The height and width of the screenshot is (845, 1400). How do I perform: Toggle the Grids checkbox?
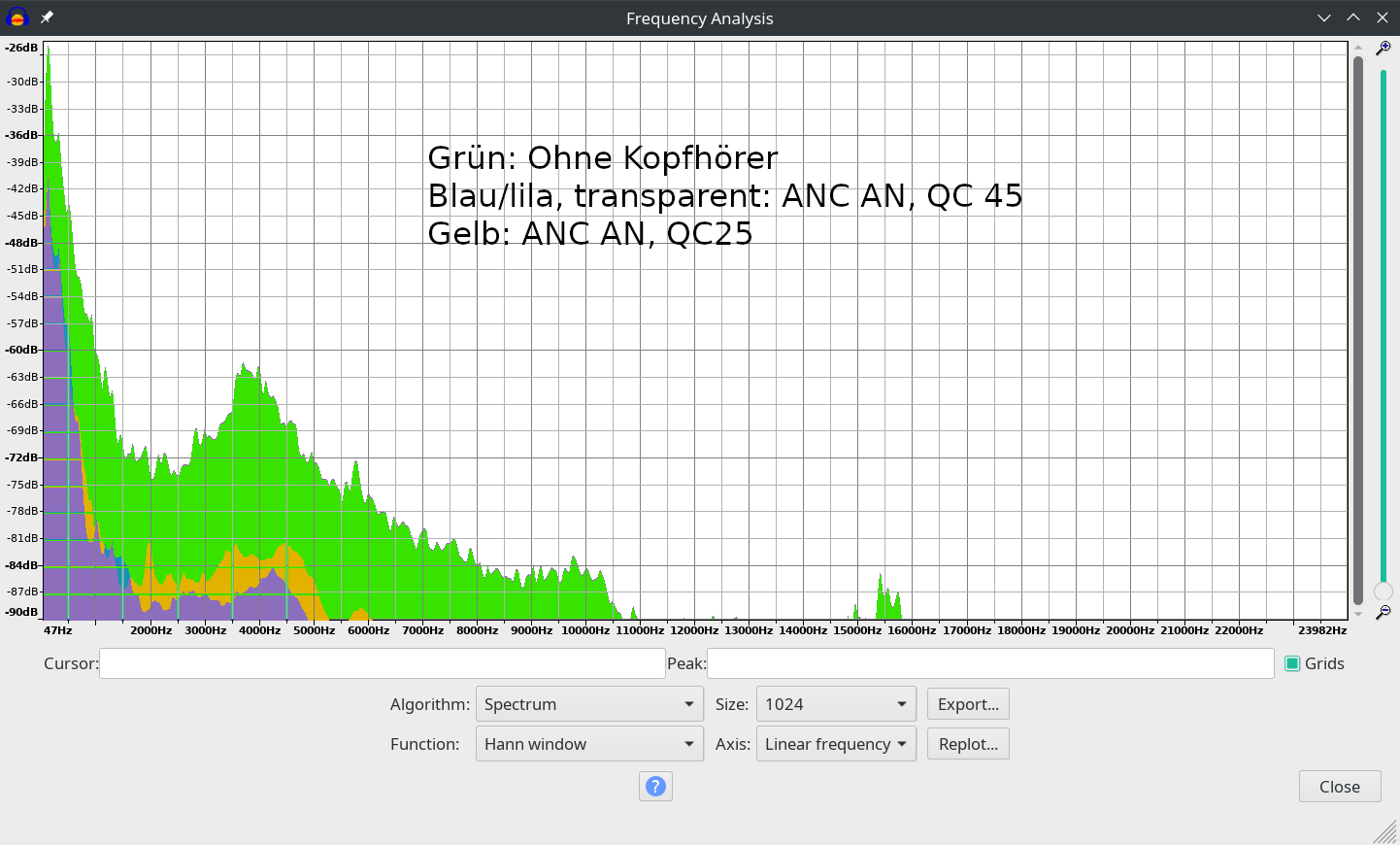click(x=1292, y=663)
